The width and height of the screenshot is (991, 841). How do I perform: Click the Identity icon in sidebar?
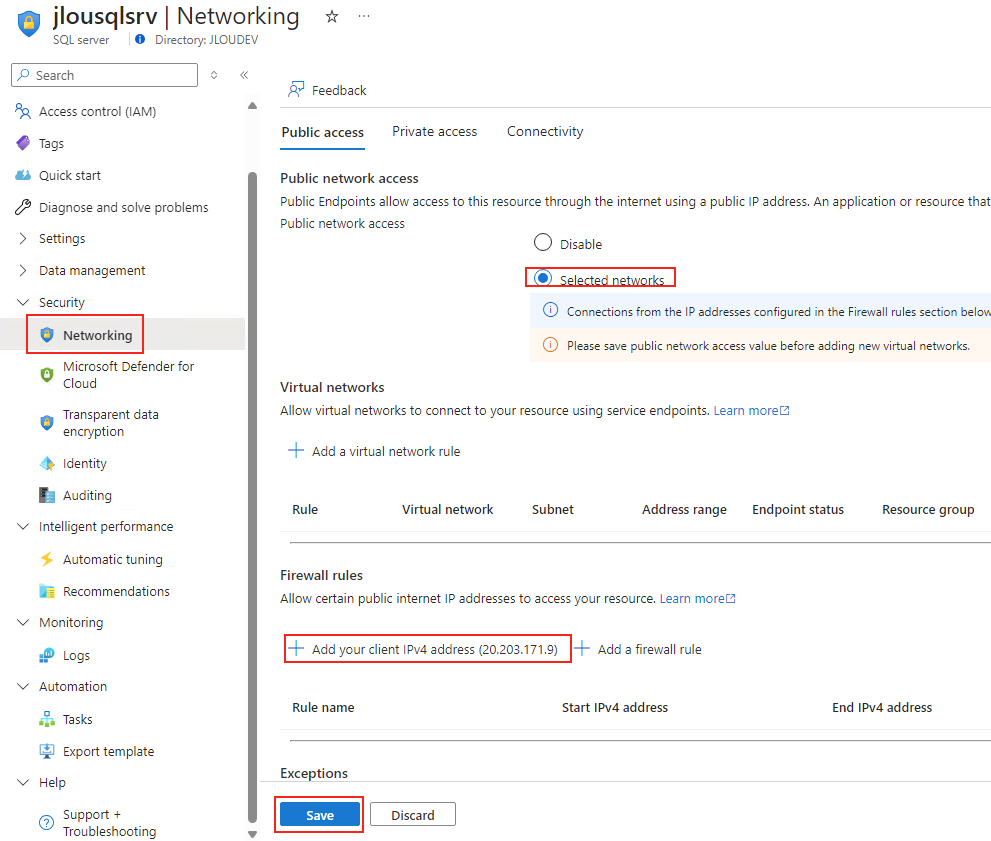[x=47, y=464]
